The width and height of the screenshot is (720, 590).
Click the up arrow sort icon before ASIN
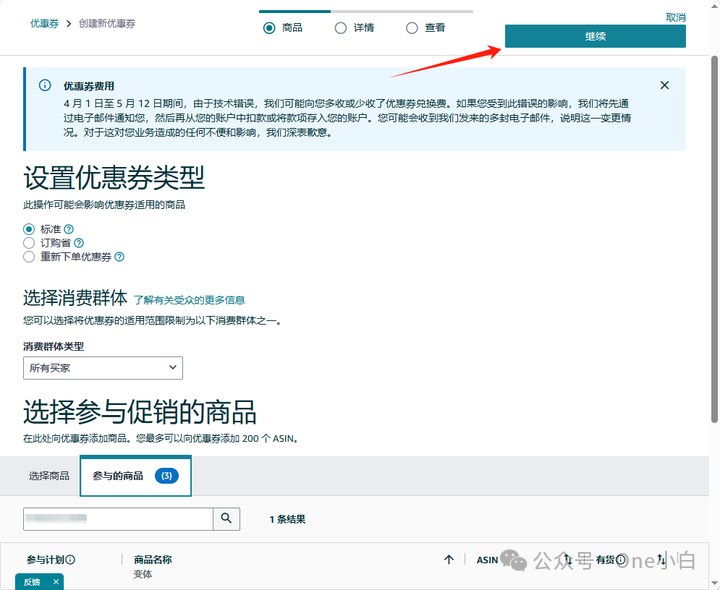(449, 560)
